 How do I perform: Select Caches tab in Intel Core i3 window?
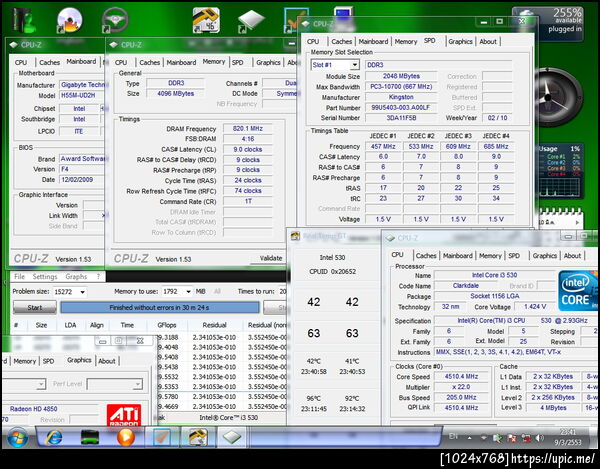426,256
